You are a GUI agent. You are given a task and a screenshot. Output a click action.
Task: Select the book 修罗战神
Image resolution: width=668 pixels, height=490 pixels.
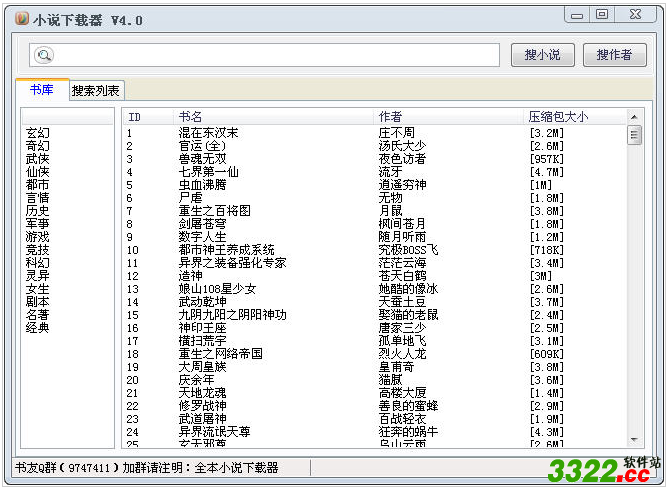click(202, 406)
